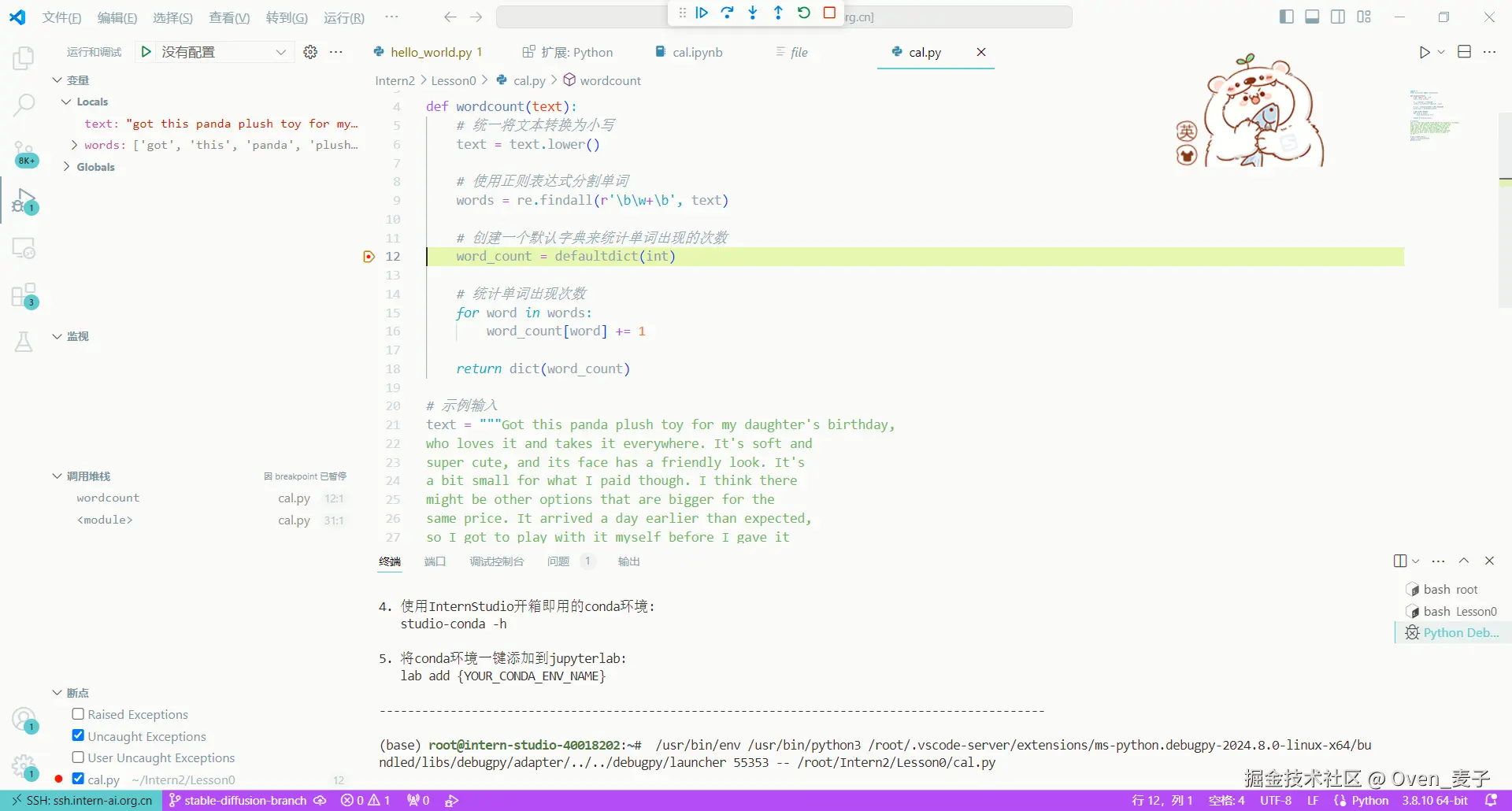Open the Search view in activity bar

point(24,105)
